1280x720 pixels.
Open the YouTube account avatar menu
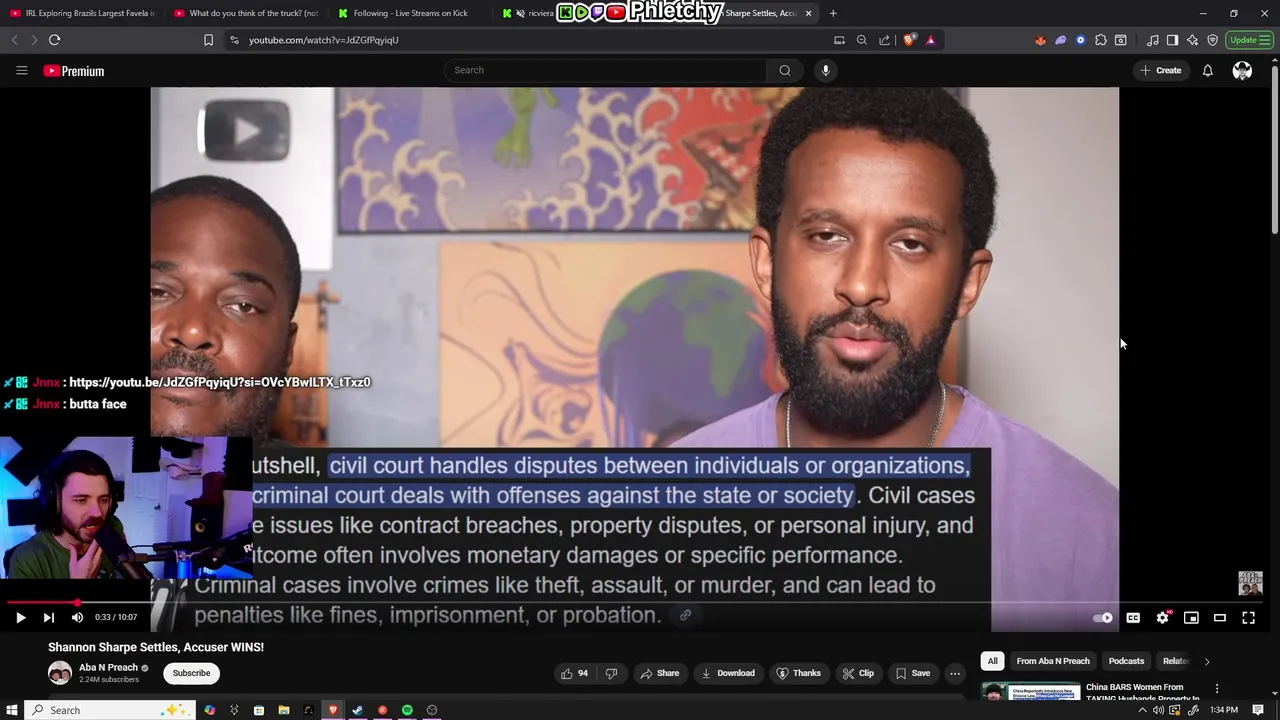[1242, 70]
